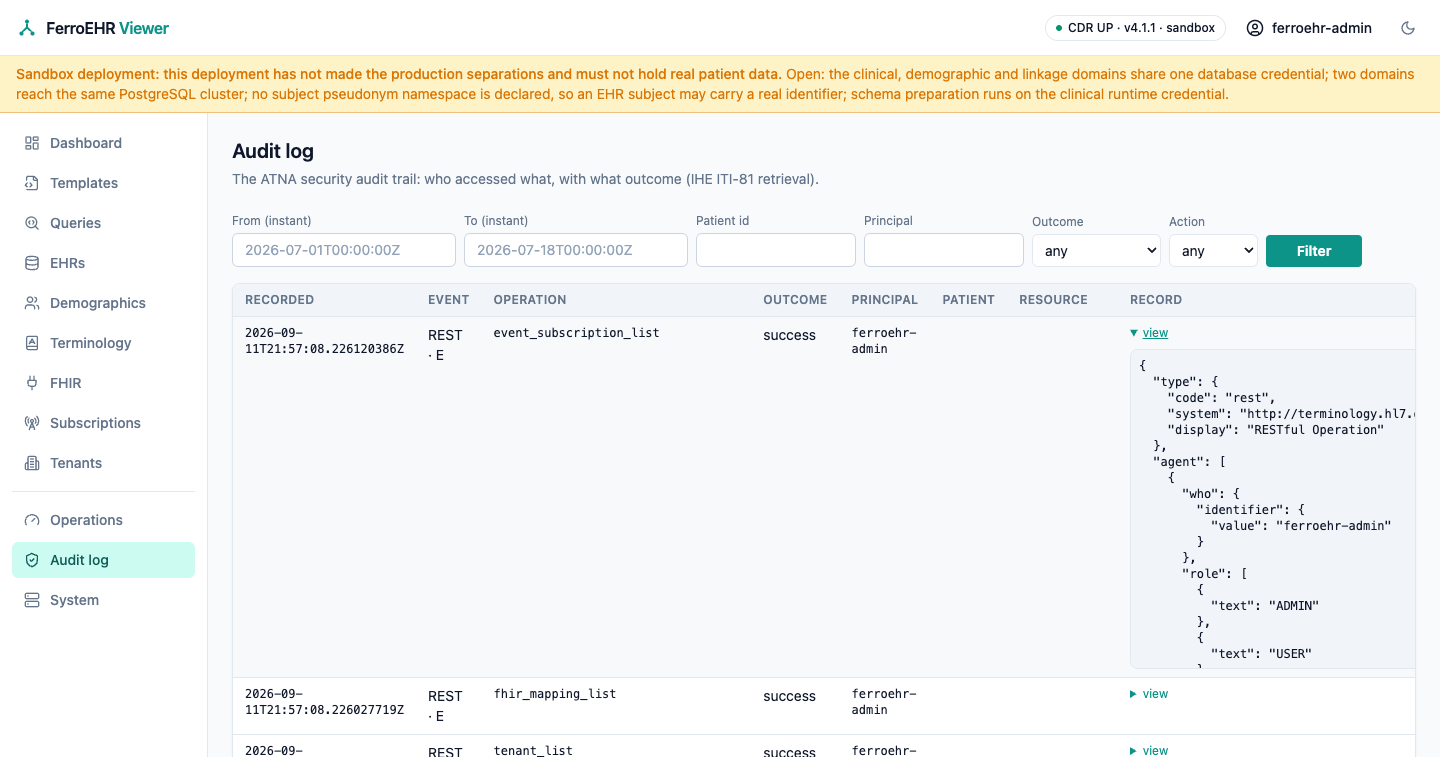Click the tenant_list operation cell

[533, 750]
